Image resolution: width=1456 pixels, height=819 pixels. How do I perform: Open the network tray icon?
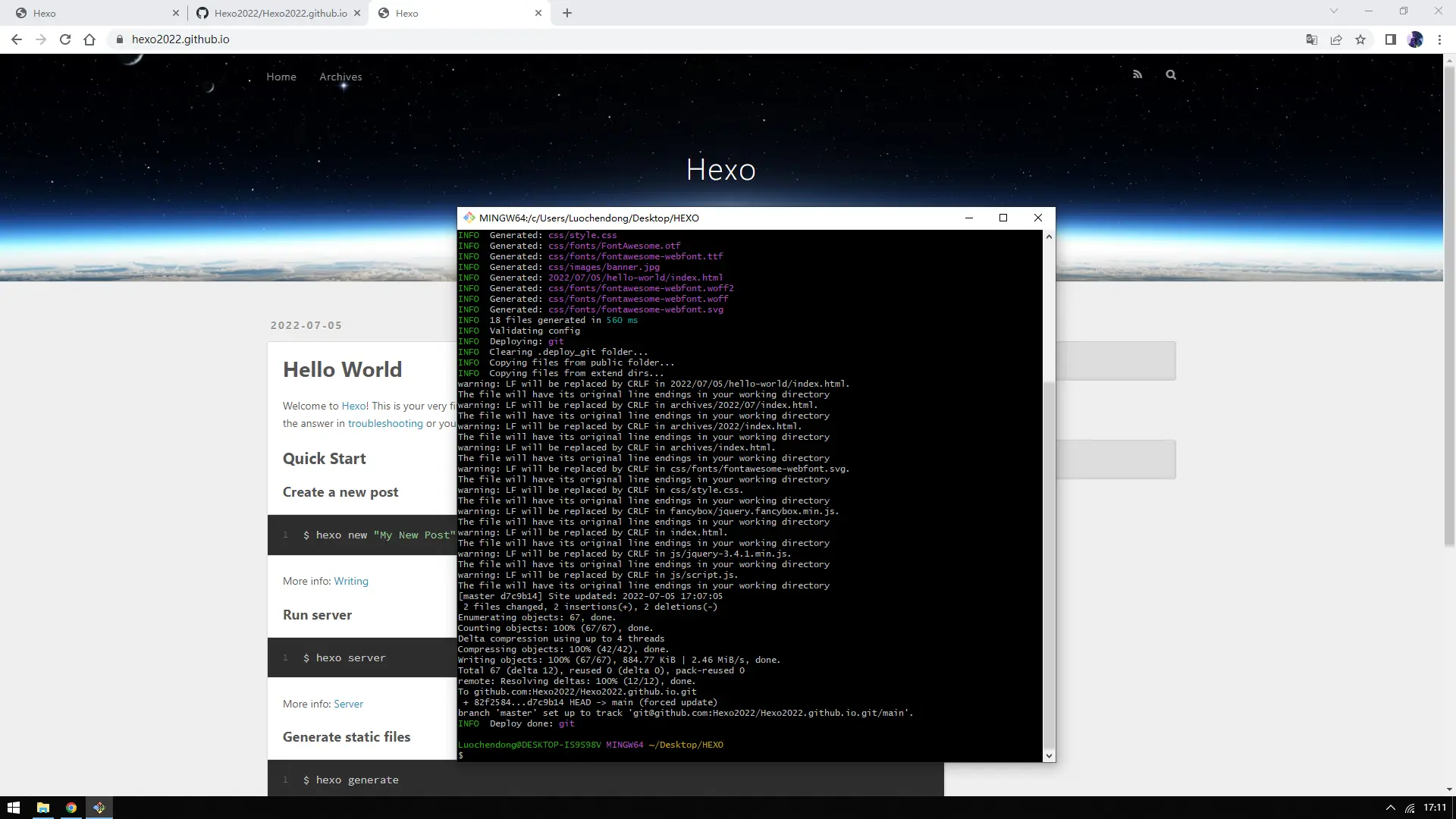tap(1410, 808)
